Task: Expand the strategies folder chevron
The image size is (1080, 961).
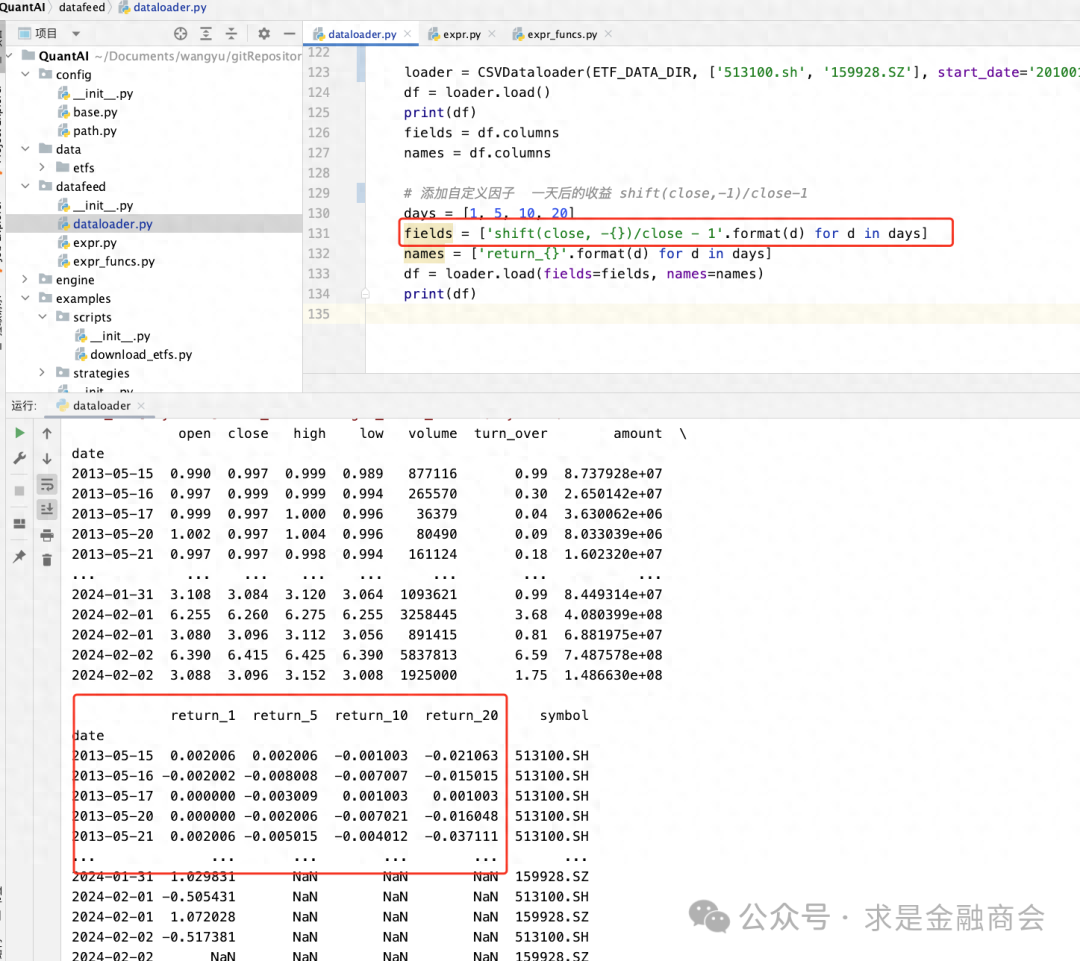Action: point(43,372)
